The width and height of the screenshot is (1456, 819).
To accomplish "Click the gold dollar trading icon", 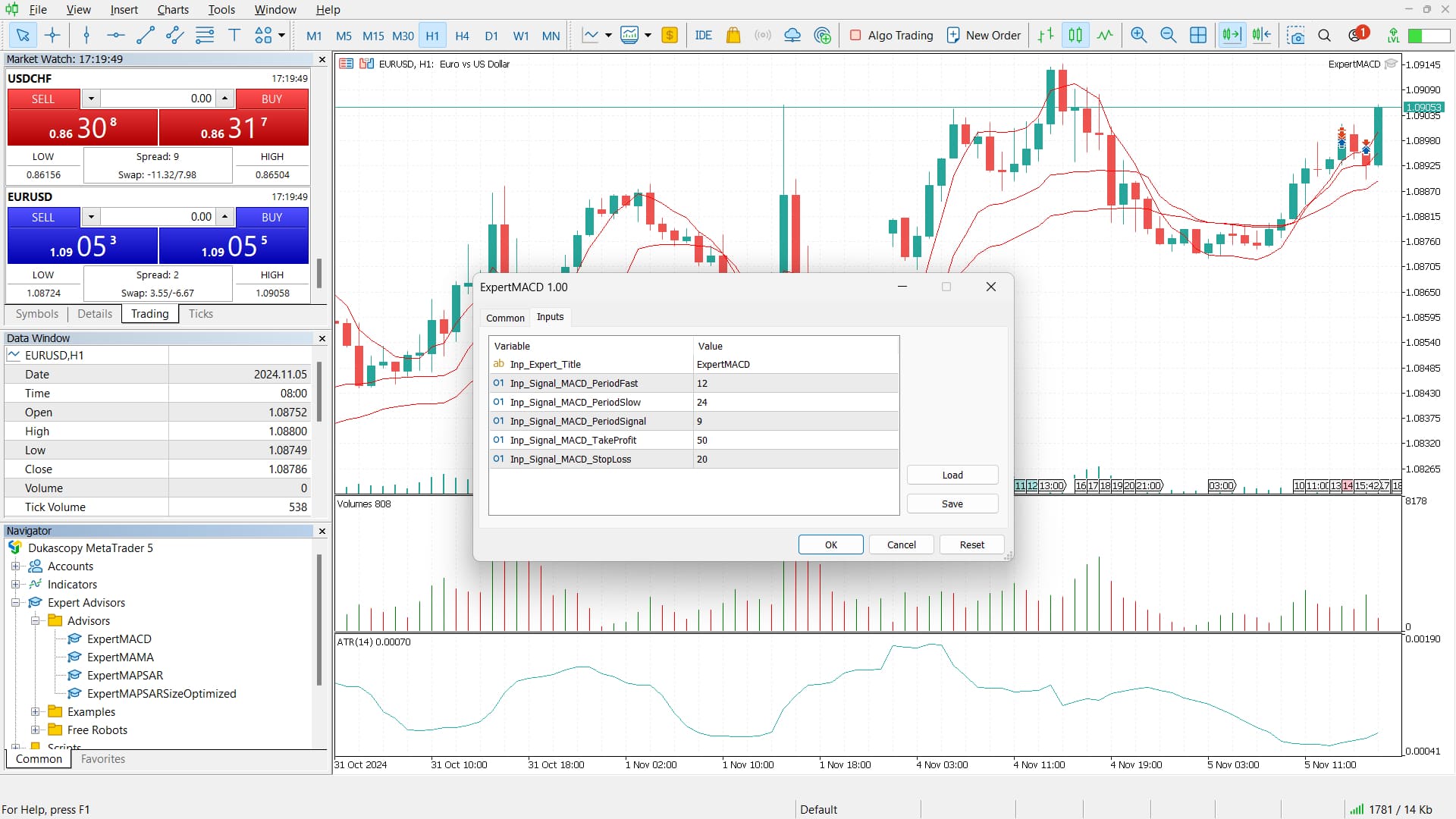I will [x=670, y=35].
